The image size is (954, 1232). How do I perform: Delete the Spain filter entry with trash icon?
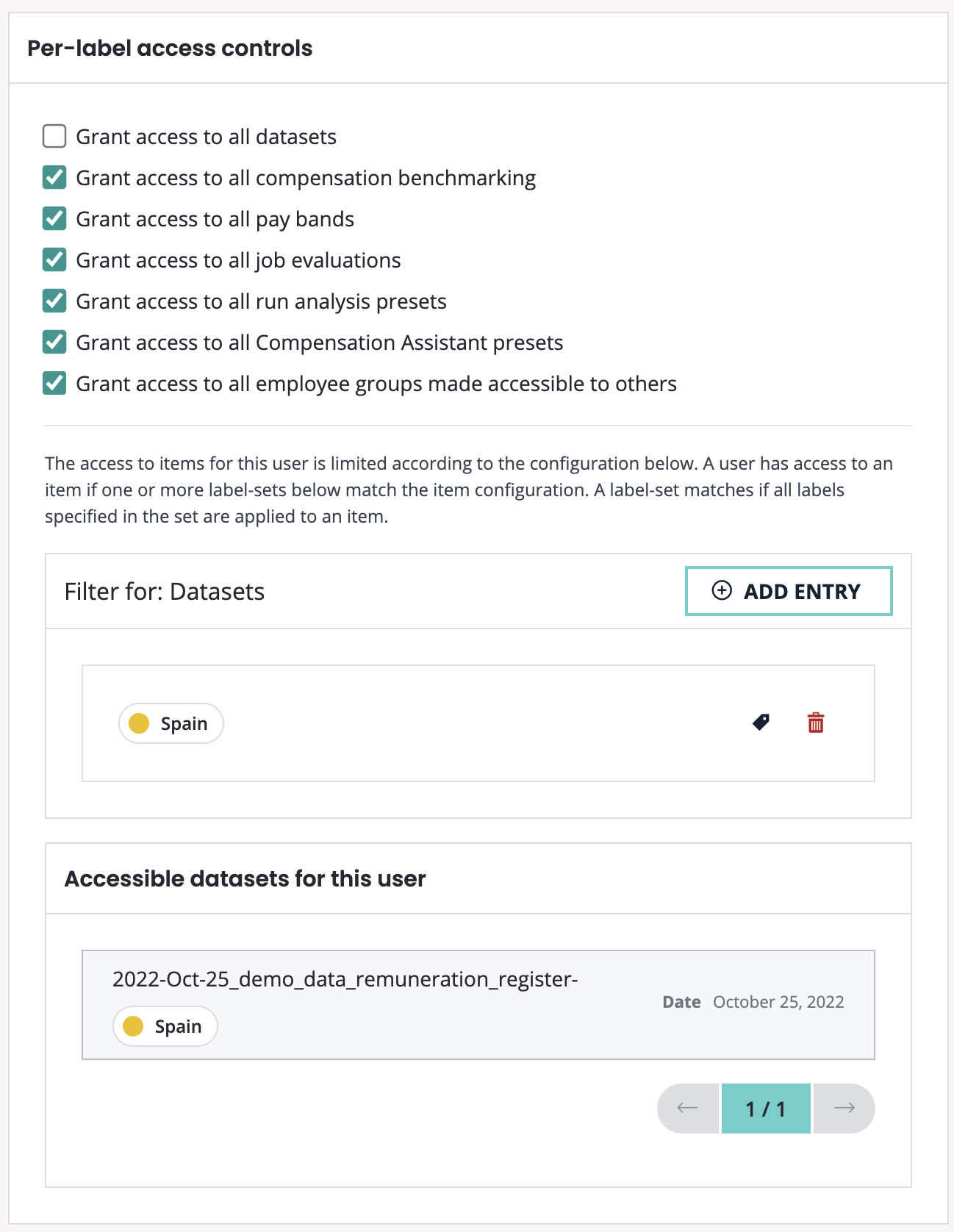(x=815, y=723)
